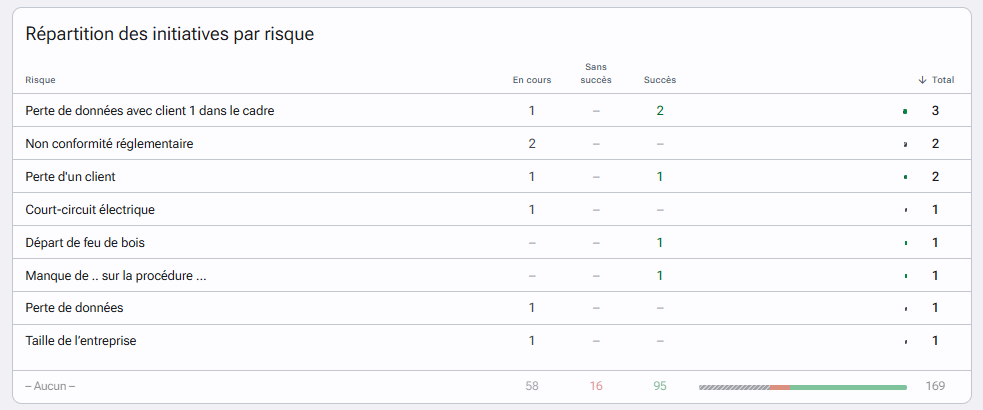Screen dimensions: 983x410
Task: Click the sort arrow beside Total
Action: (x=922, y=80)
